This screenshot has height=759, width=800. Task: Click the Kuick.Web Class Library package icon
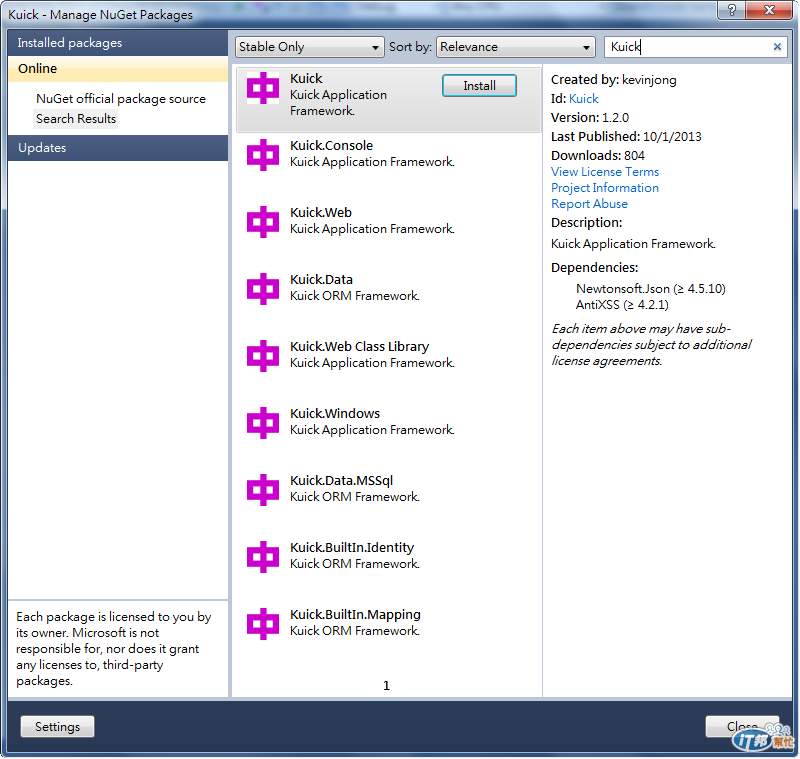tap(263, 356)
